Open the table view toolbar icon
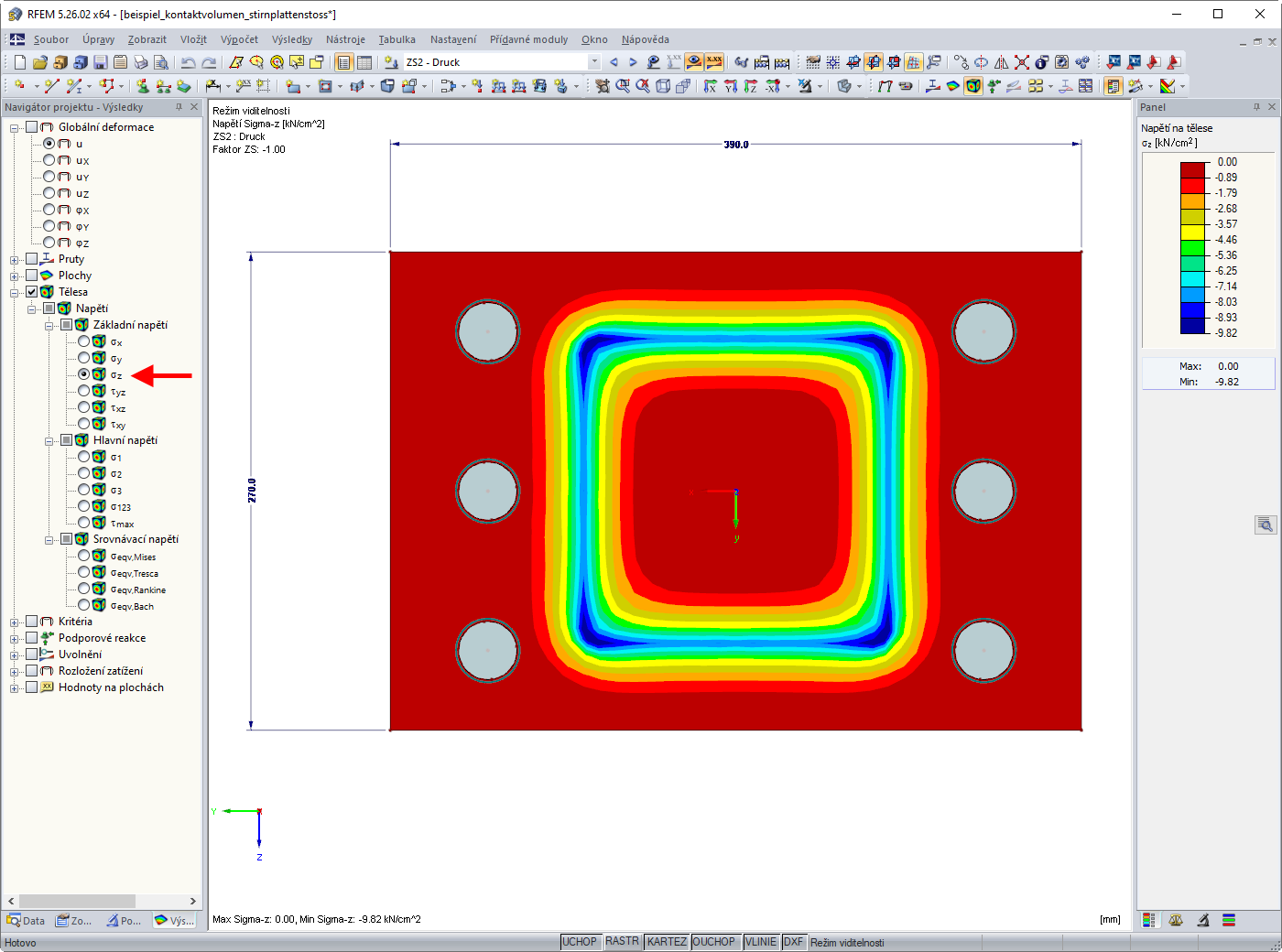 (x=364, y=62)
